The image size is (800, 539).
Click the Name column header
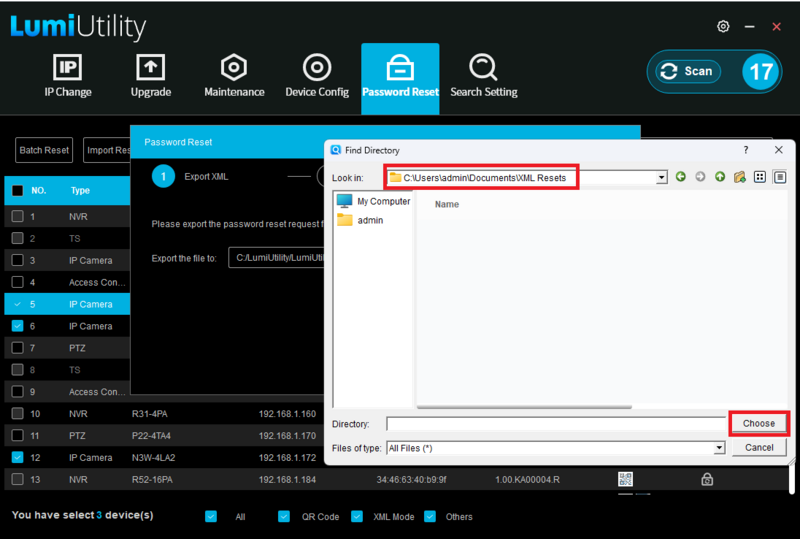click(446, 204)
